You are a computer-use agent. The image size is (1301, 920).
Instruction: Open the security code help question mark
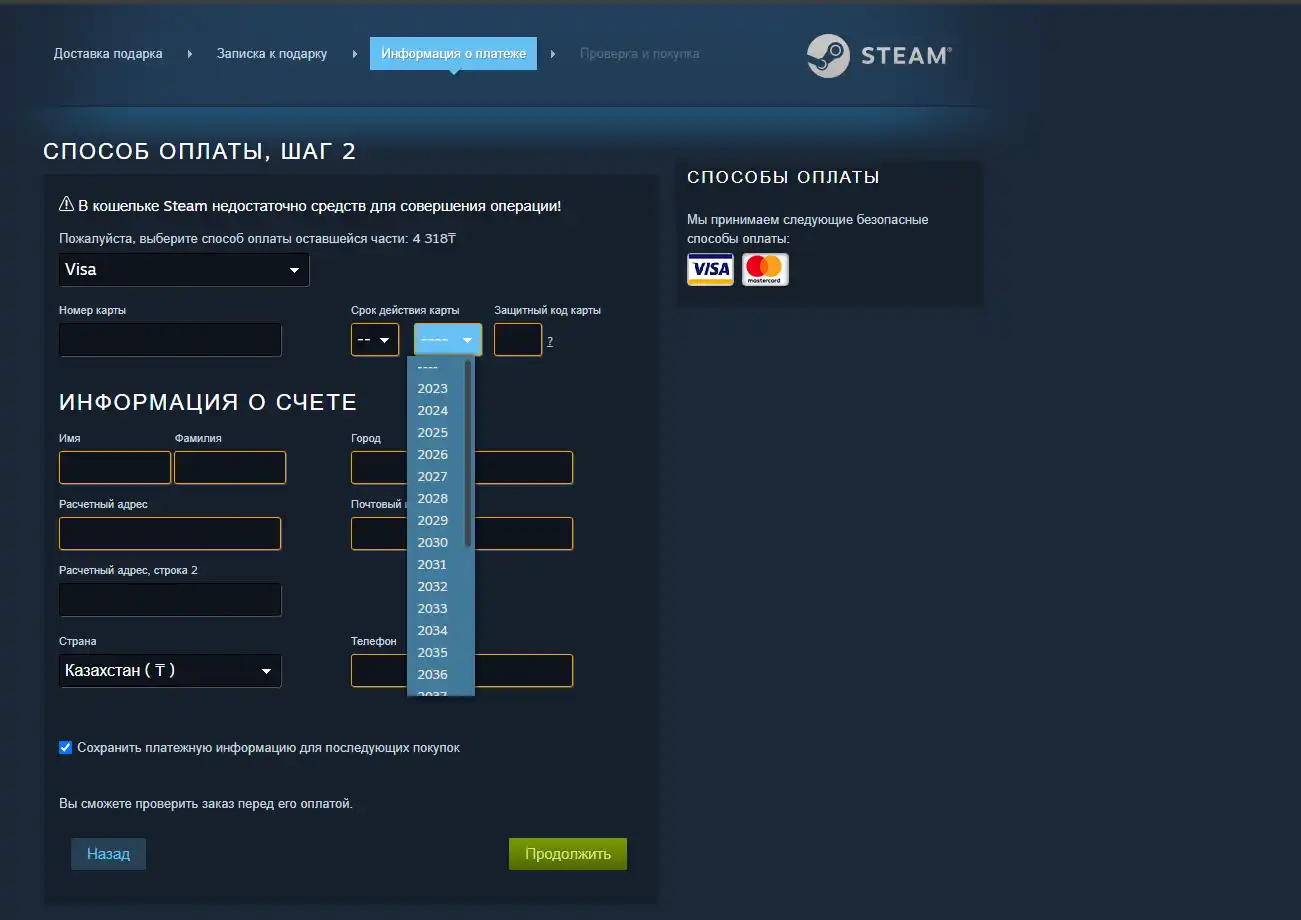tap(550, 341)
